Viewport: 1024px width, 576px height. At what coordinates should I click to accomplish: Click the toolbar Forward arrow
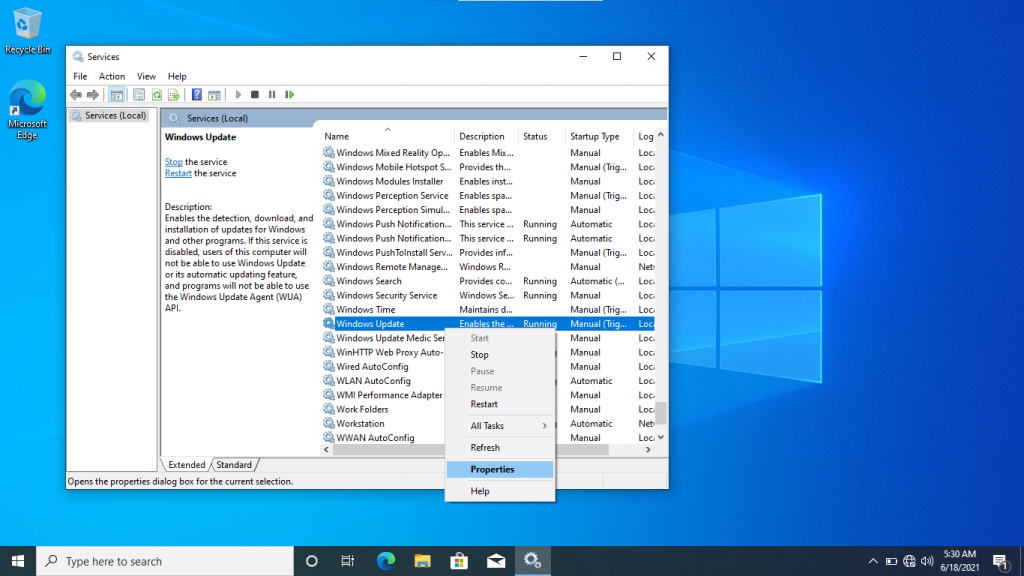[x=93, y=95]
